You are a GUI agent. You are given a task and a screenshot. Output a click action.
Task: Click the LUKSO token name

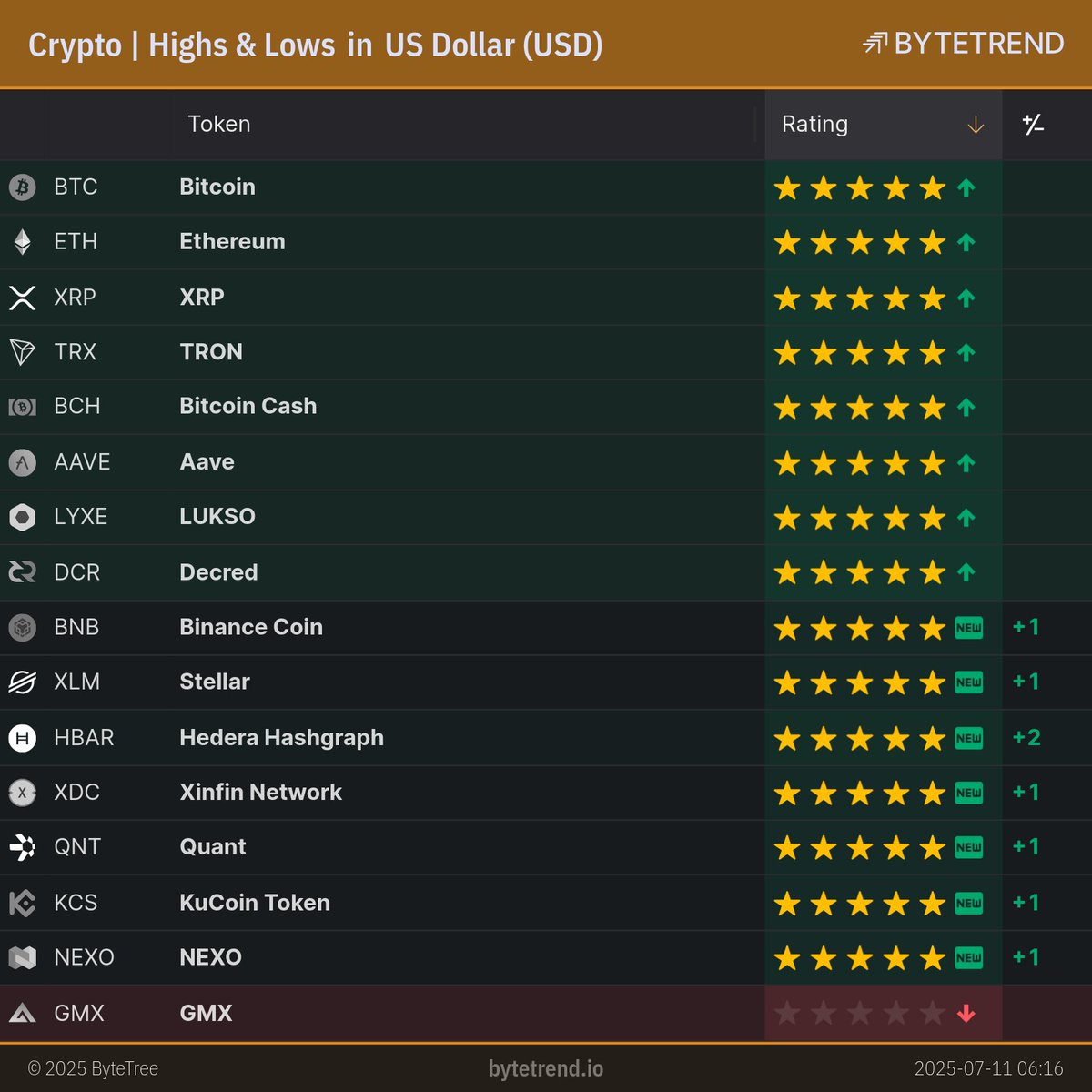(217, 516)
